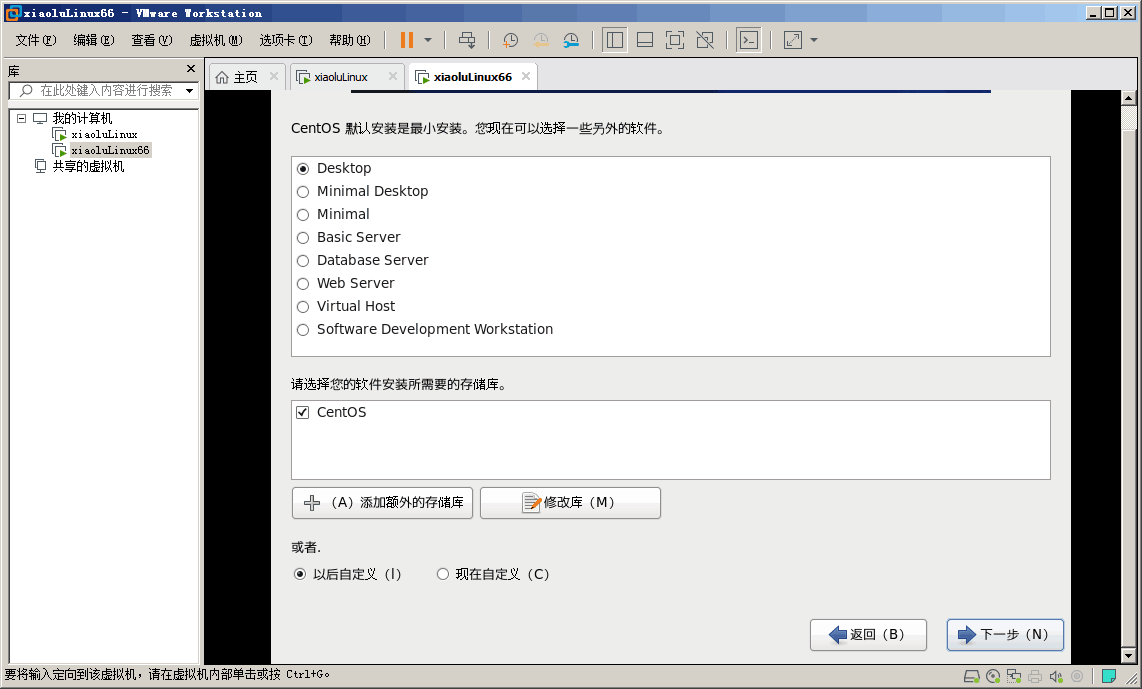Select the Basic Server option
Image resolution: width=1142 pixels, height=689 pixels.
tap(303, 237)
